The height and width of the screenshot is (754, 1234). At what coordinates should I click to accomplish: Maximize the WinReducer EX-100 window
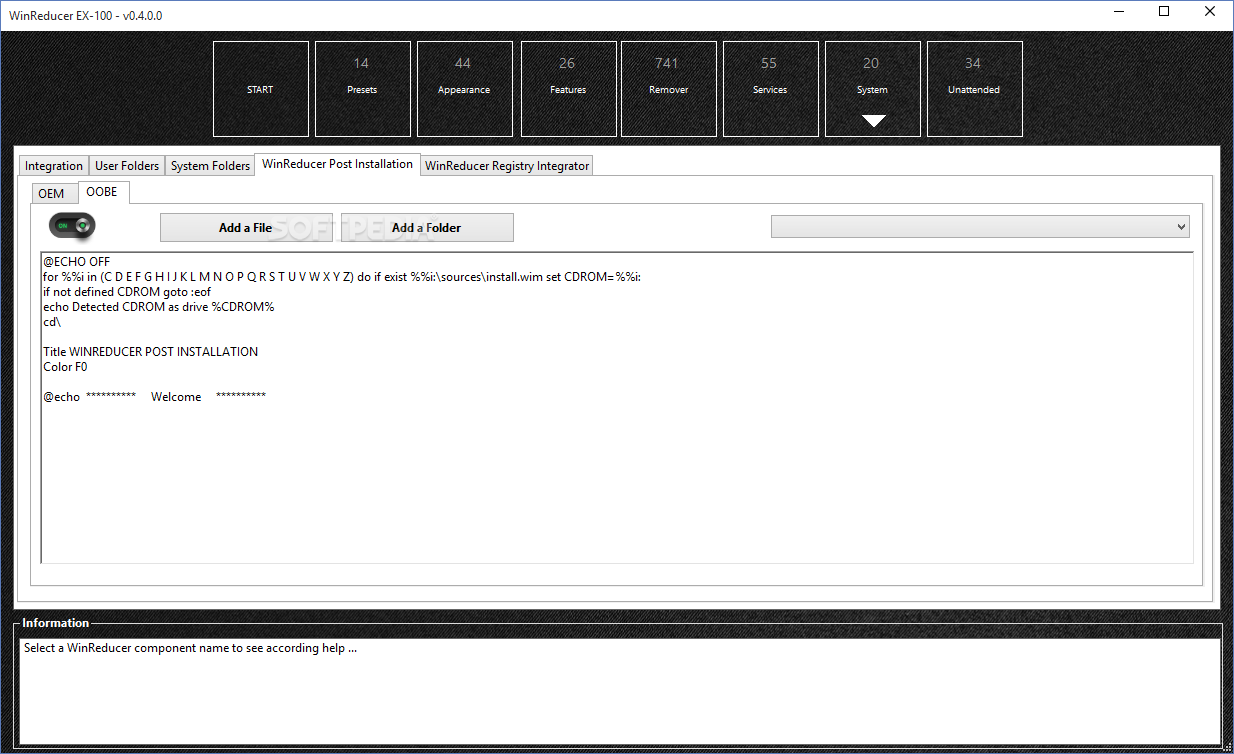click(1164, 12)
